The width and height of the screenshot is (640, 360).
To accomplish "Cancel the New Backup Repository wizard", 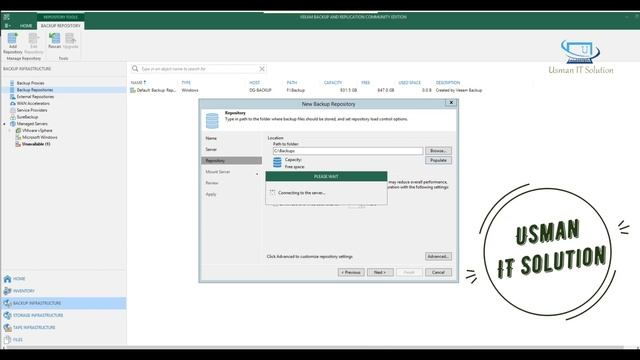I will coord(438,272).
